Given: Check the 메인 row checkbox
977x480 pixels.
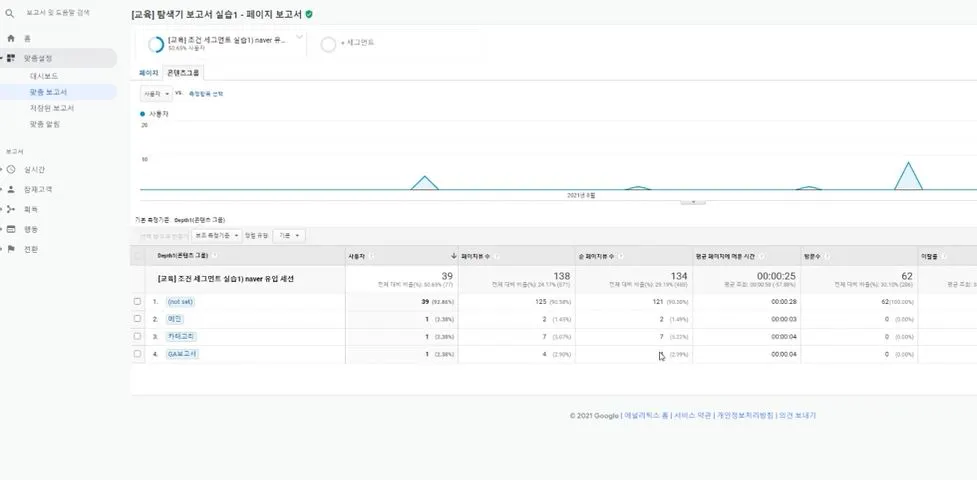Looking at the screenshot, I should pos(137,319).
